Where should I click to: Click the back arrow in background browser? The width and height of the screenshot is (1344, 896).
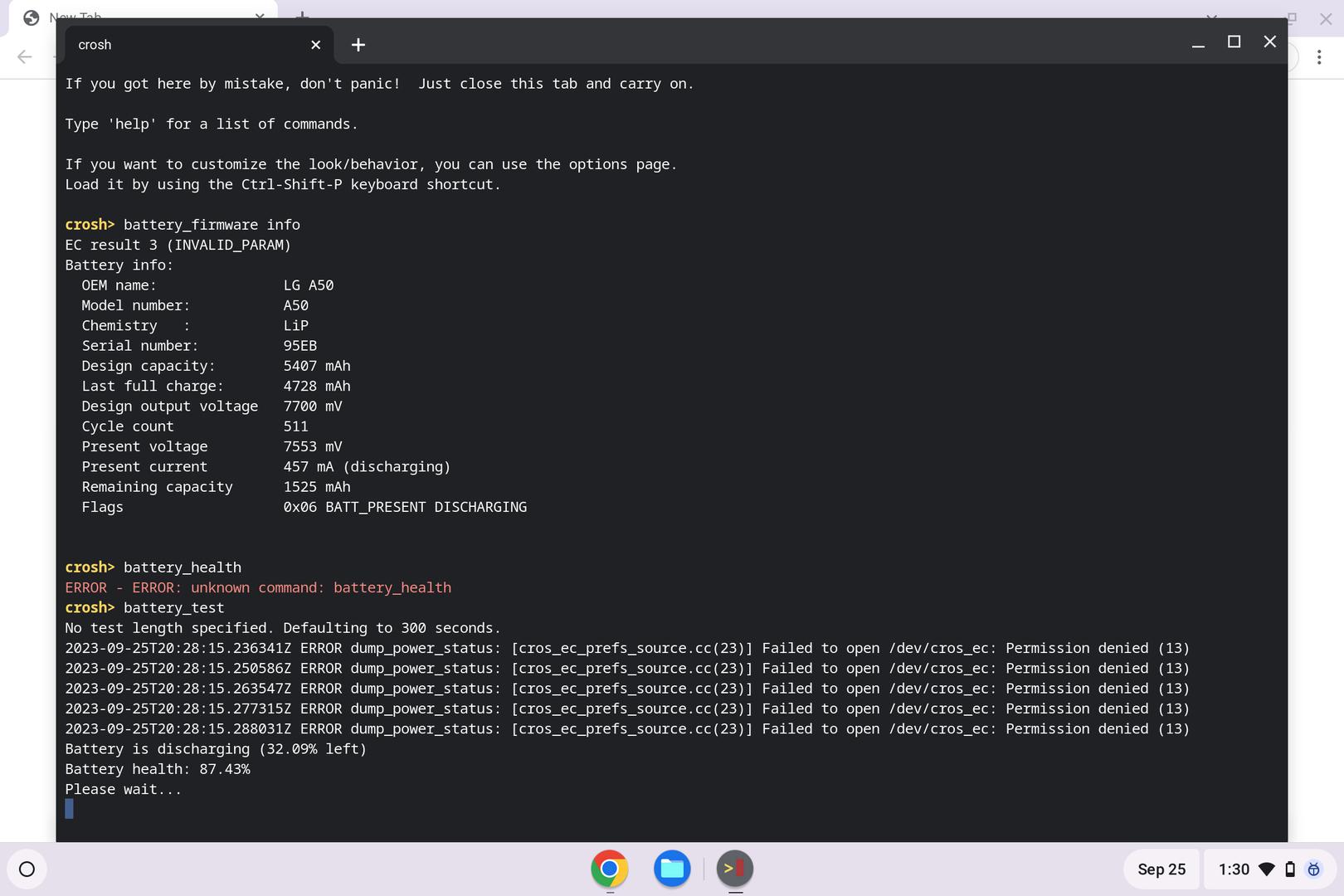pos(25,57)
